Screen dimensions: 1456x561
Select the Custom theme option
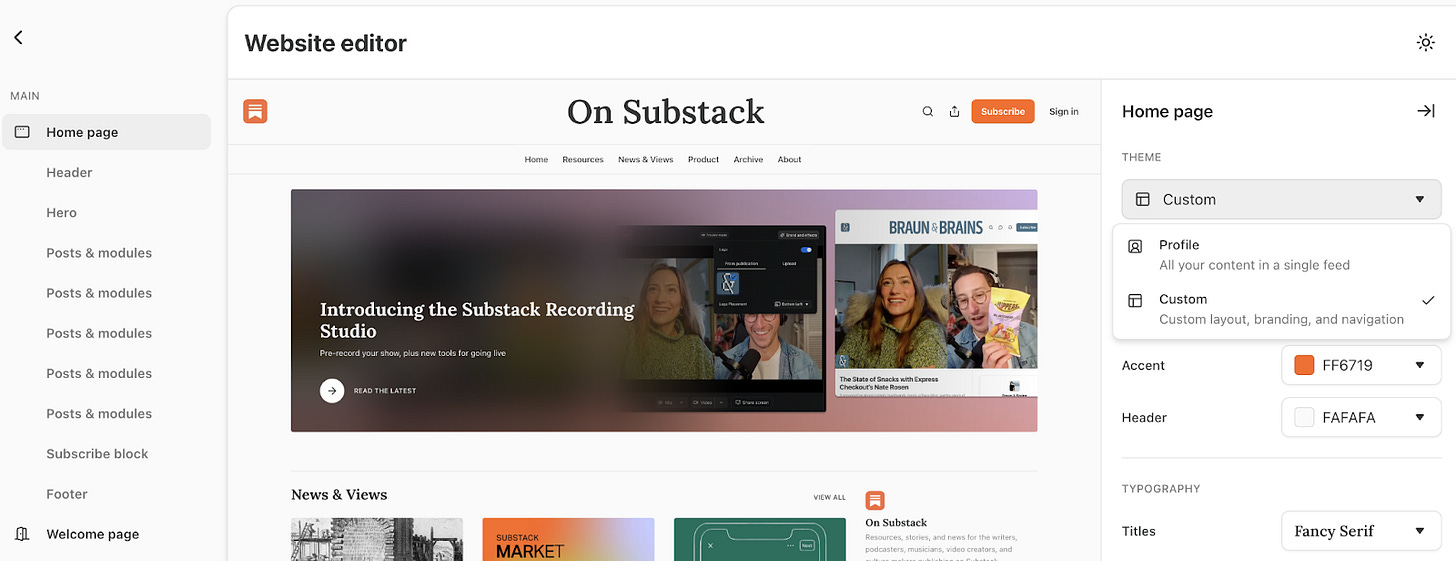(1281, 309)
